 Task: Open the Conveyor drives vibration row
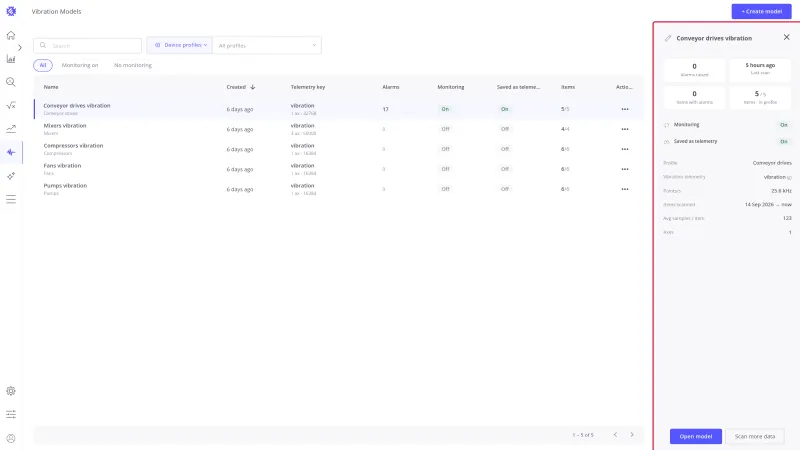[x=338, y=109]
